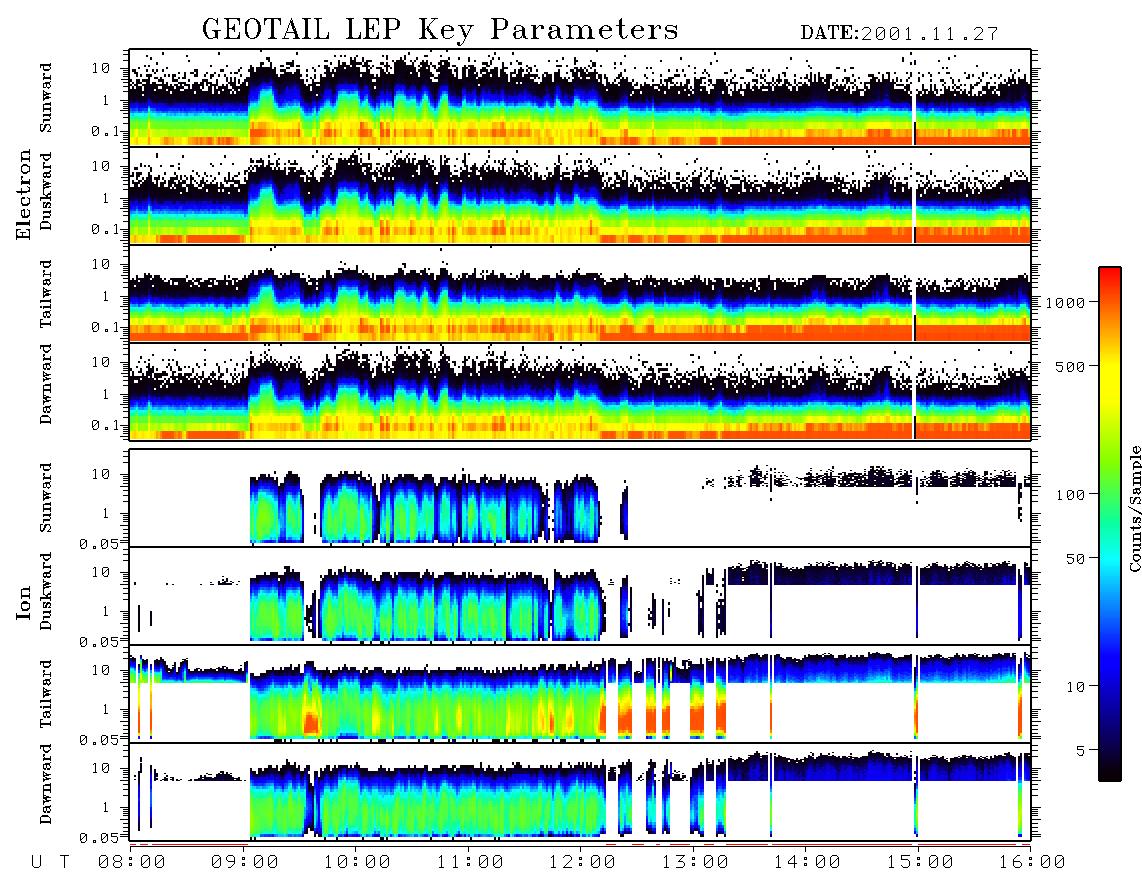Select the Ion Tailward panel label

(x=46, y=694)
